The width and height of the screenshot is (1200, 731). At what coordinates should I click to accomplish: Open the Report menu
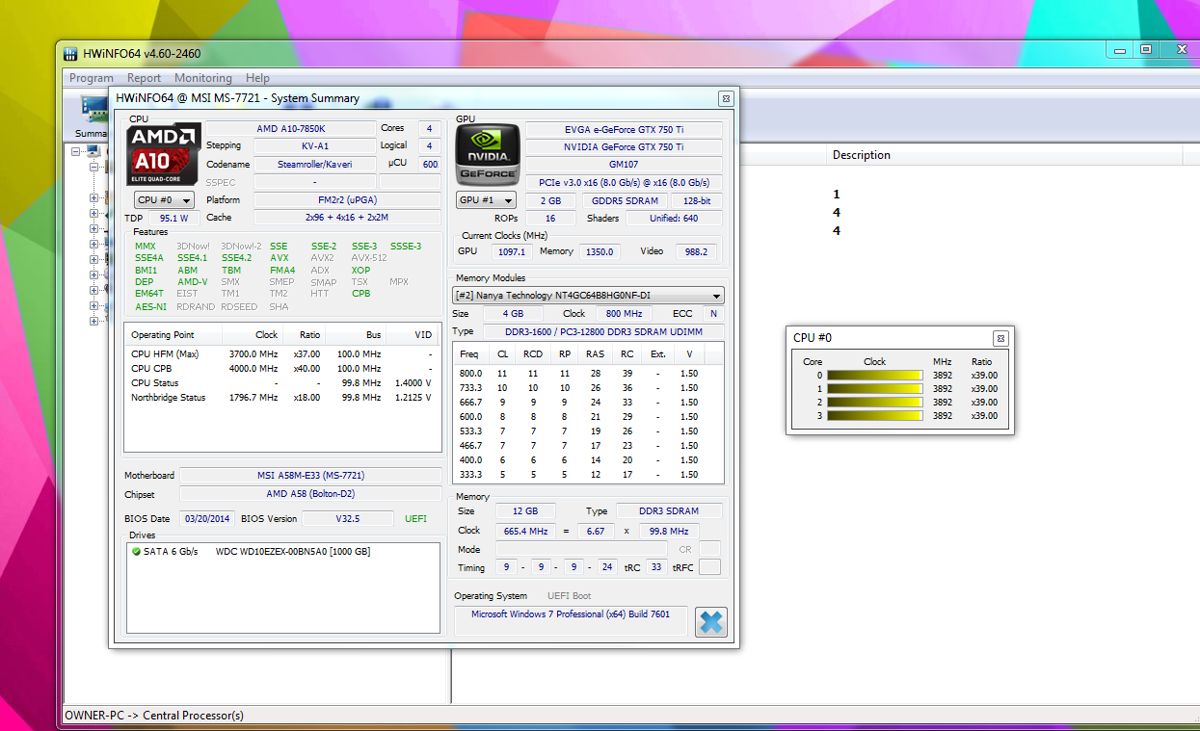pyautogui.click(x=144, y=78)
